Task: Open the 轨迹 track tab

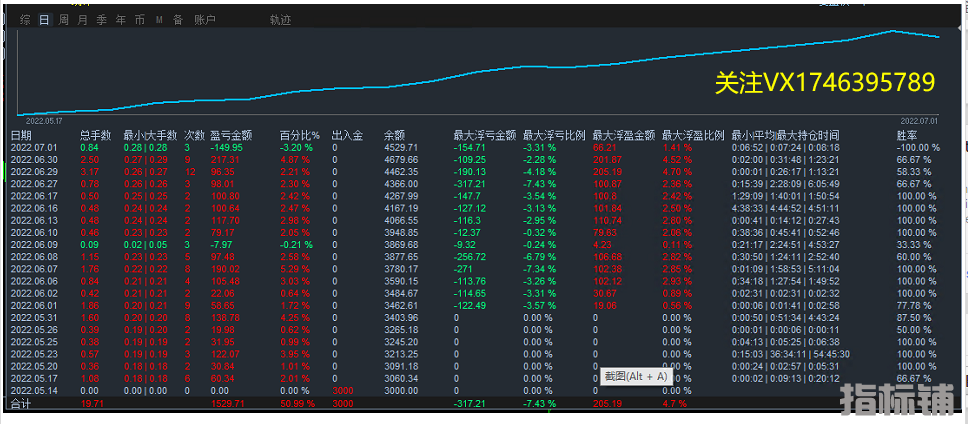Action: (282, 19)
